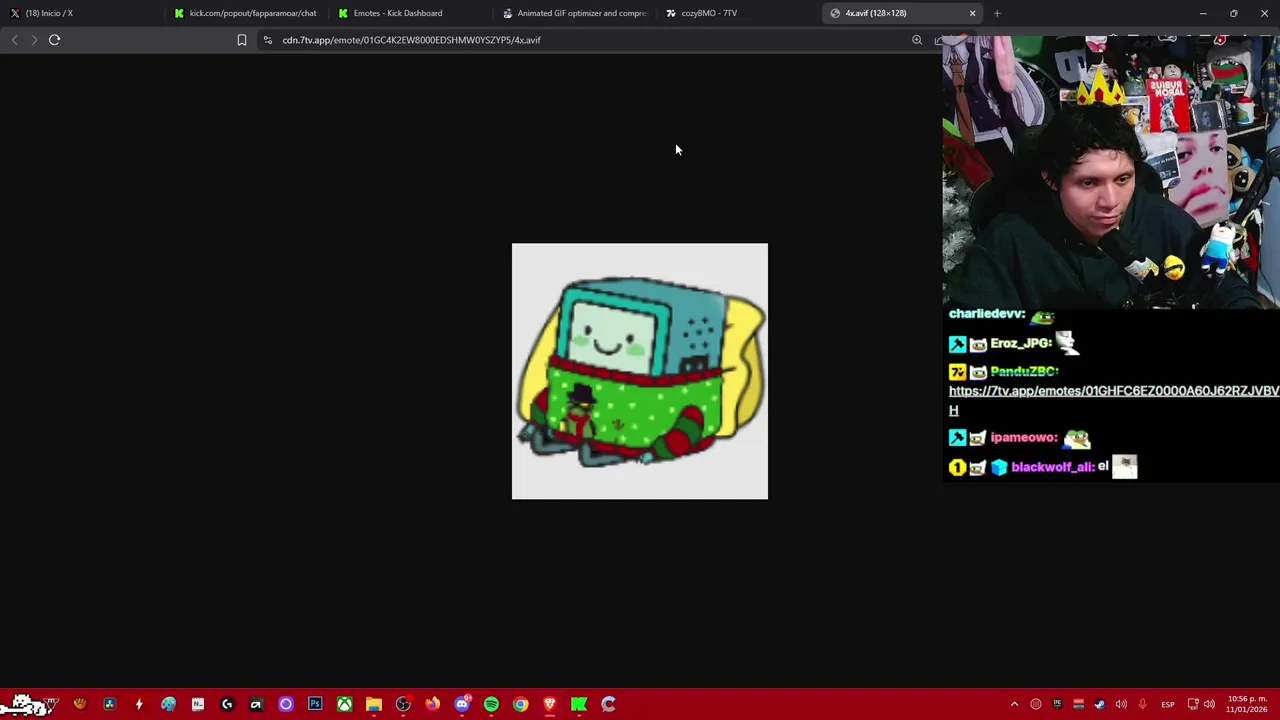
Task: Click username charliedevv in chat
Action: point(987,314)
